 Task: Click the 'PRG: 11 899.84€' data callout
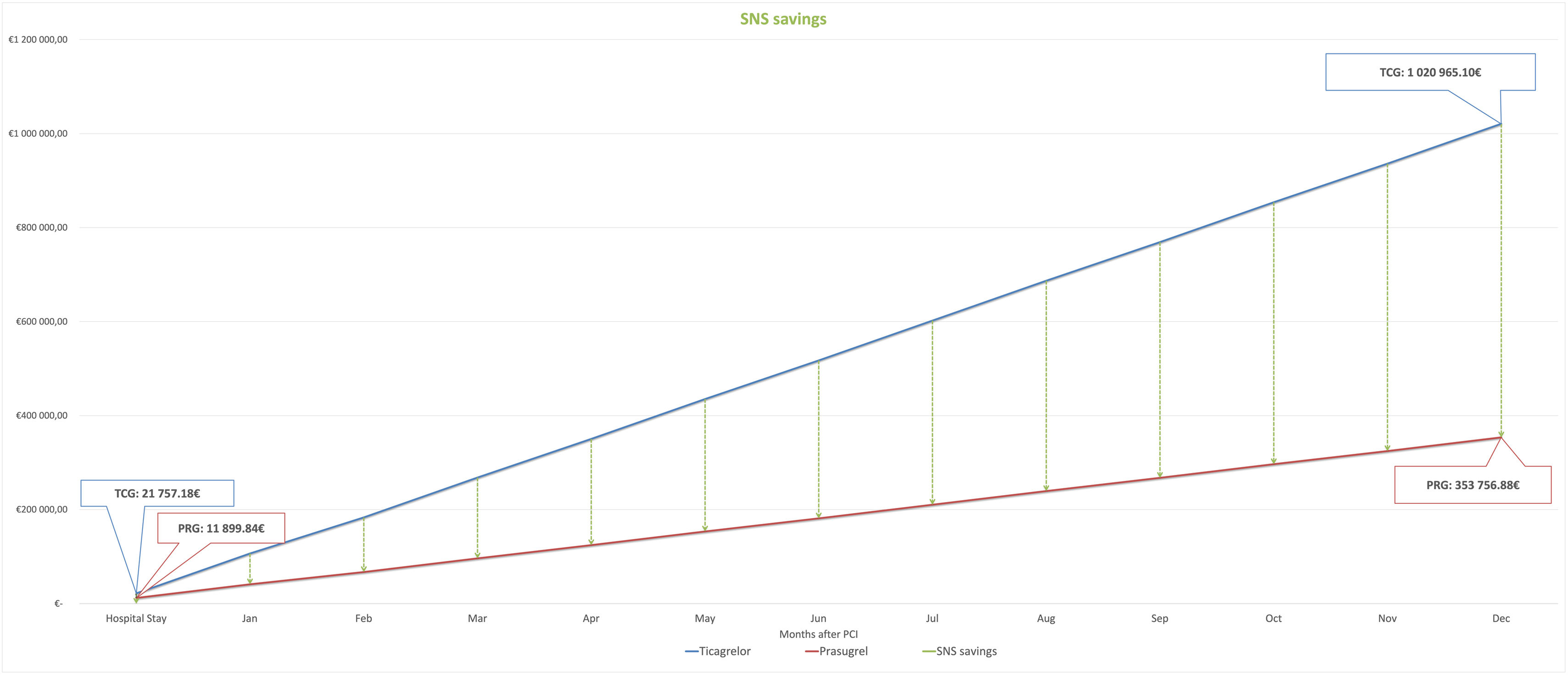pos(221,528)
